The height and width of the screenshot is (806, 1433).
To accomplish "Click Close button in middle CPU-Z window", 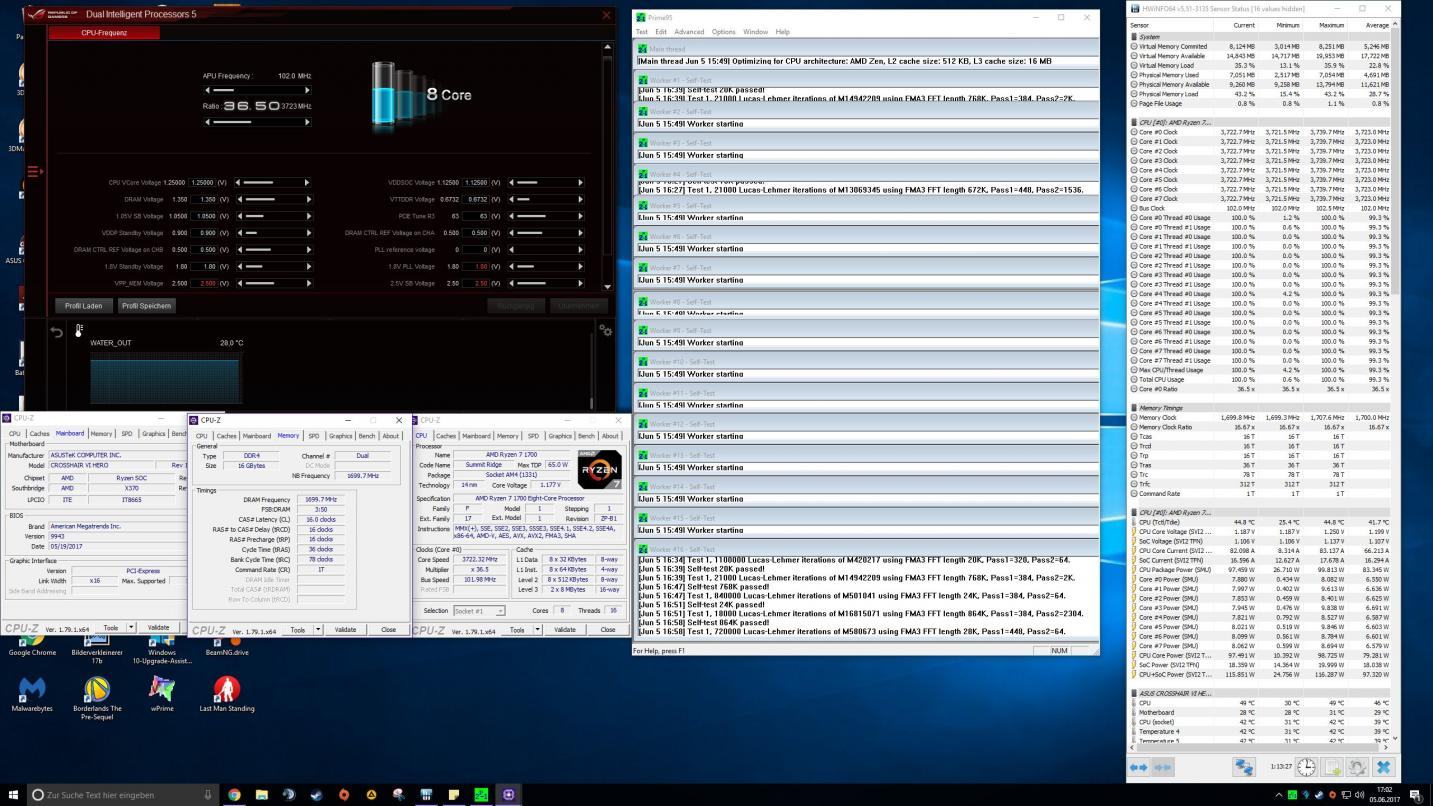I will tap(388, 630).
